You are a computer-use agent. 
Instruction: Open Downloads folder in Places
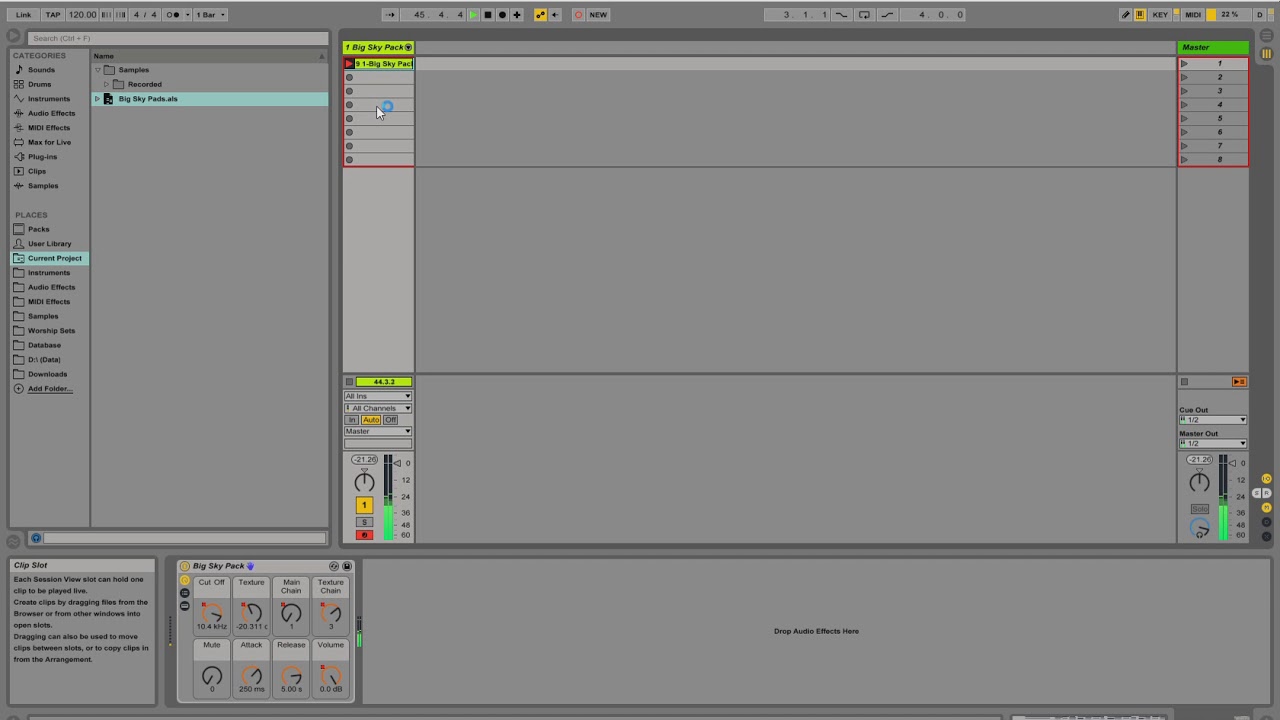[47, 374]
